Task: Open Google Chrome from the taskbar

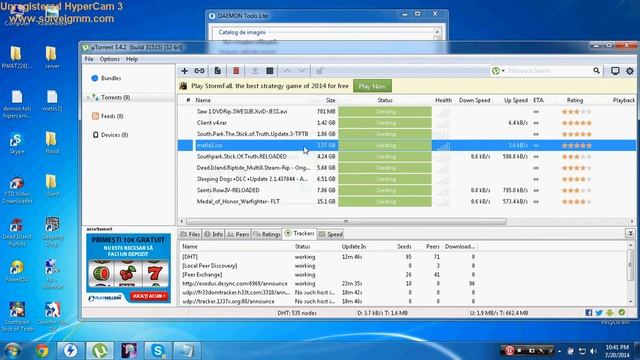Action: tap(42, 350)
